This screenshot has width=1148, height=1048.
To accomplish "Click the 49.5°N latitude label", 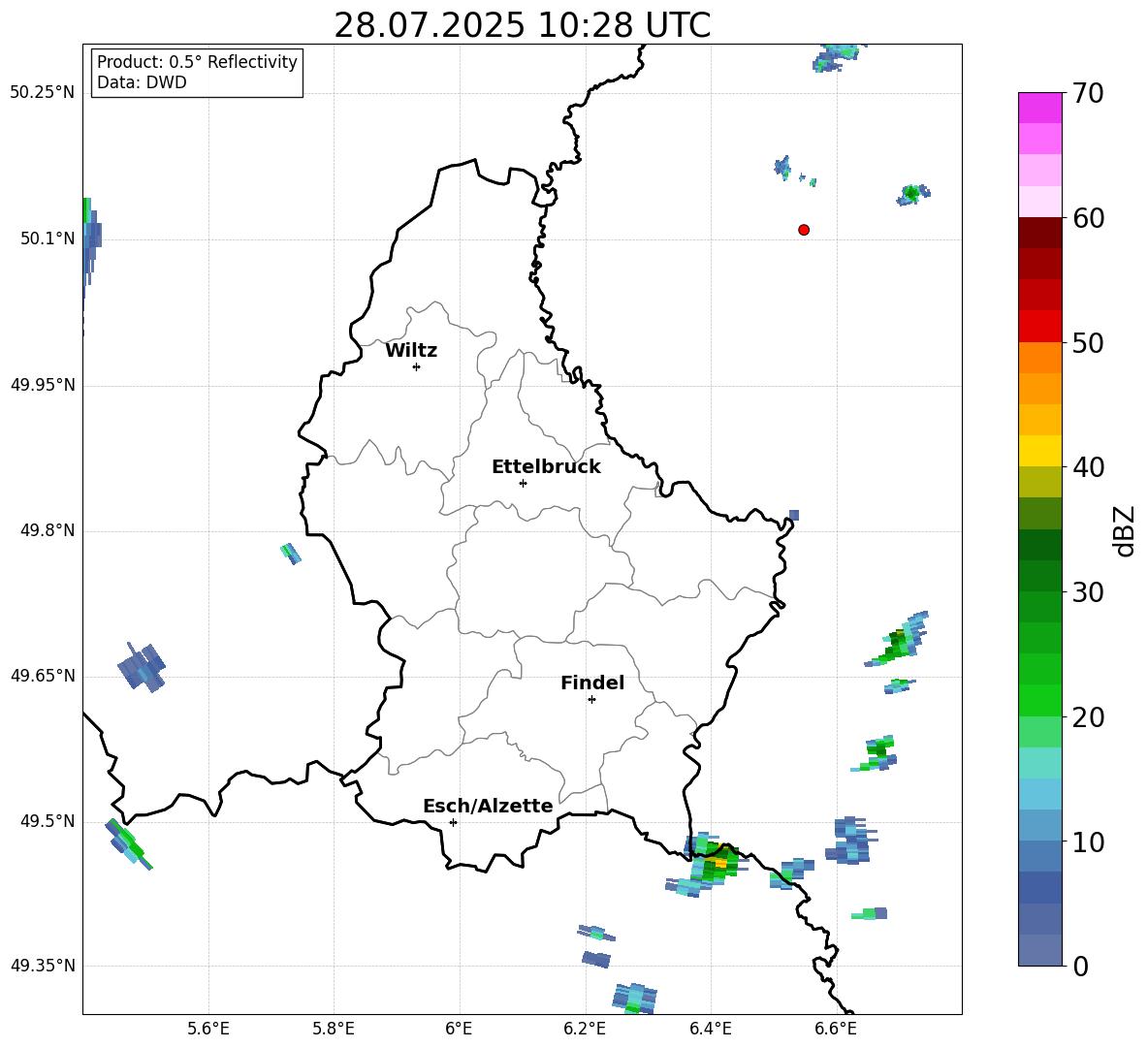I will [x=48, y=821].
